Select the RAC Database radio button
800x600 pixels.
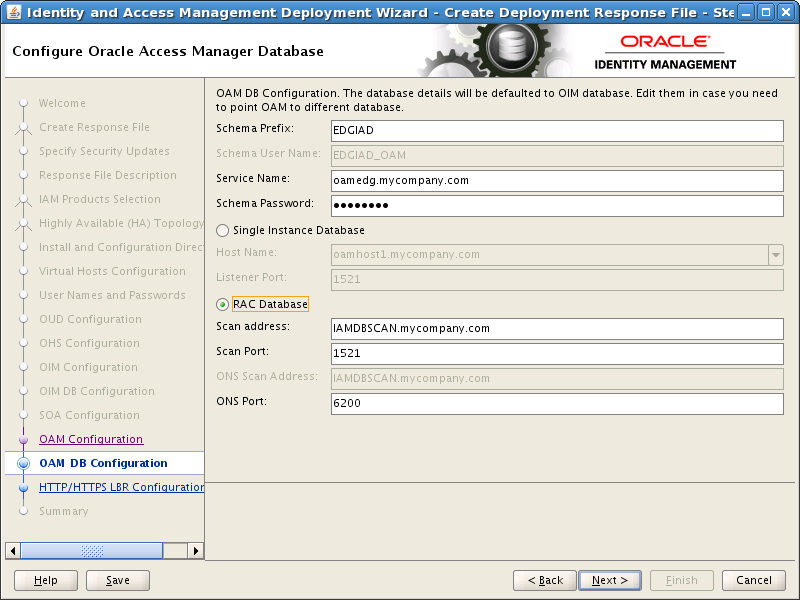click(x=222, y=305)
